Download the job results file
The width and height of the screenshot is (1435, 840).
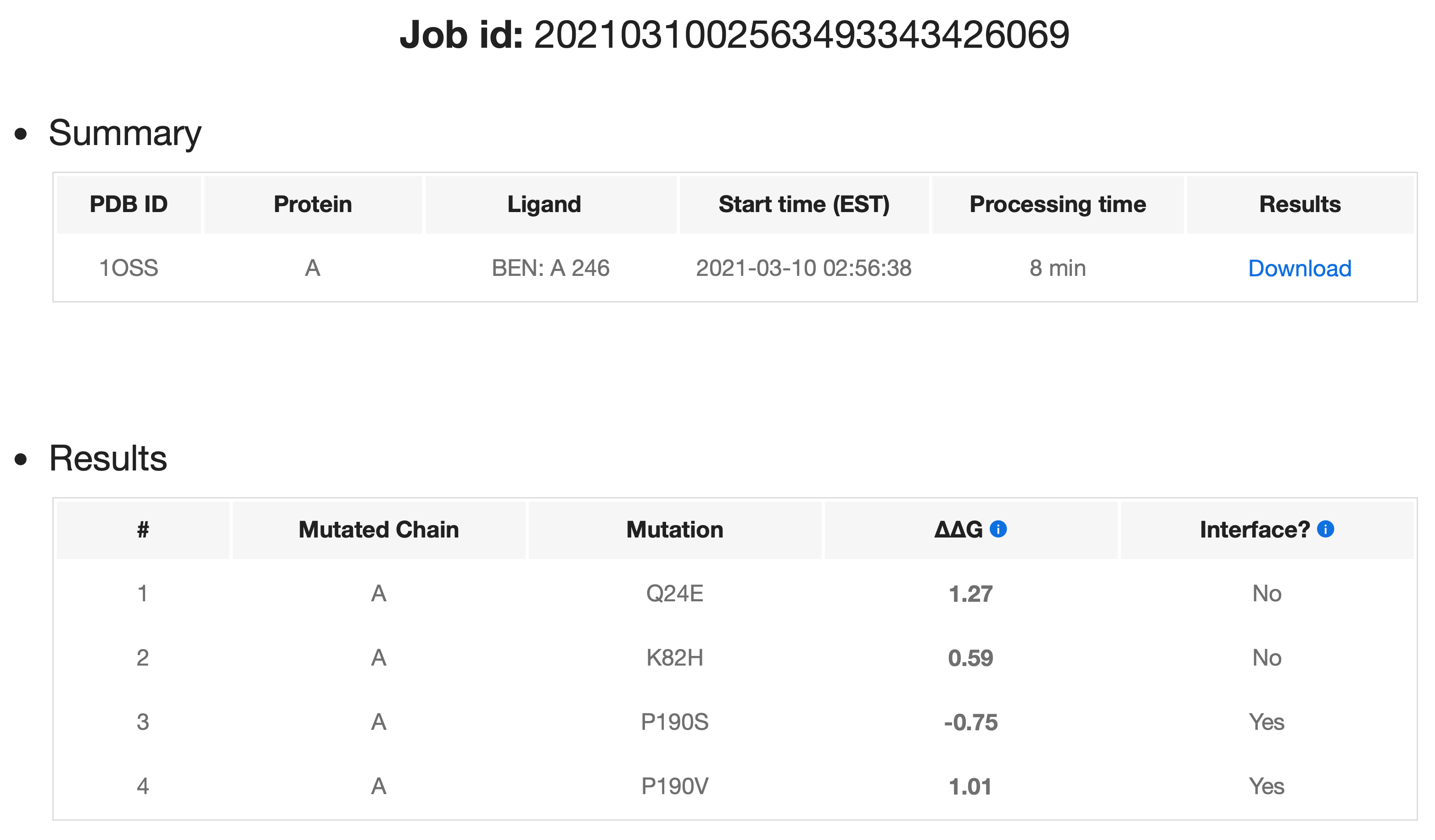[1300, 268]
